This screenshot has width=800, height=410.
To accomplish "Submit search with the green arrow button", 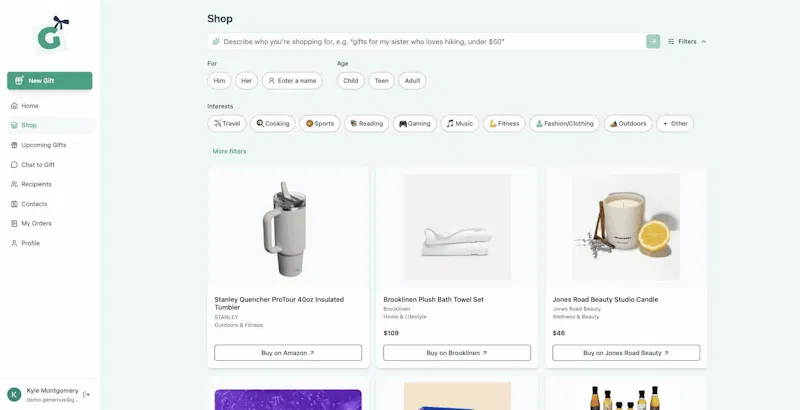I will click(653, 41).
